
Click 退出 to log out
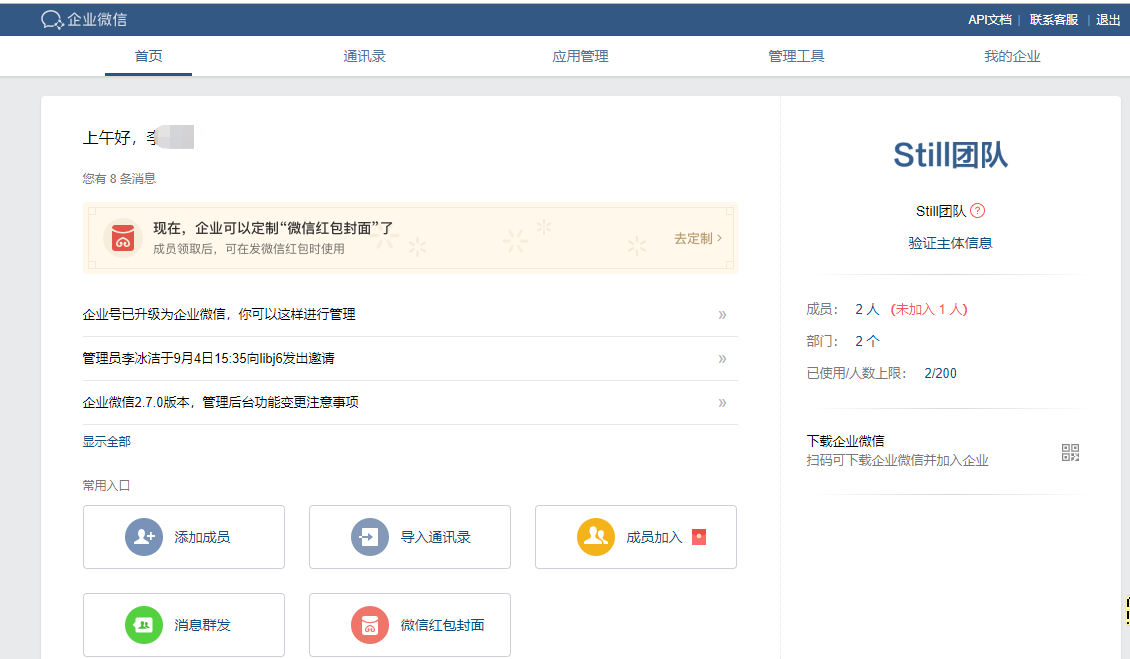(x=1108, y=19)
